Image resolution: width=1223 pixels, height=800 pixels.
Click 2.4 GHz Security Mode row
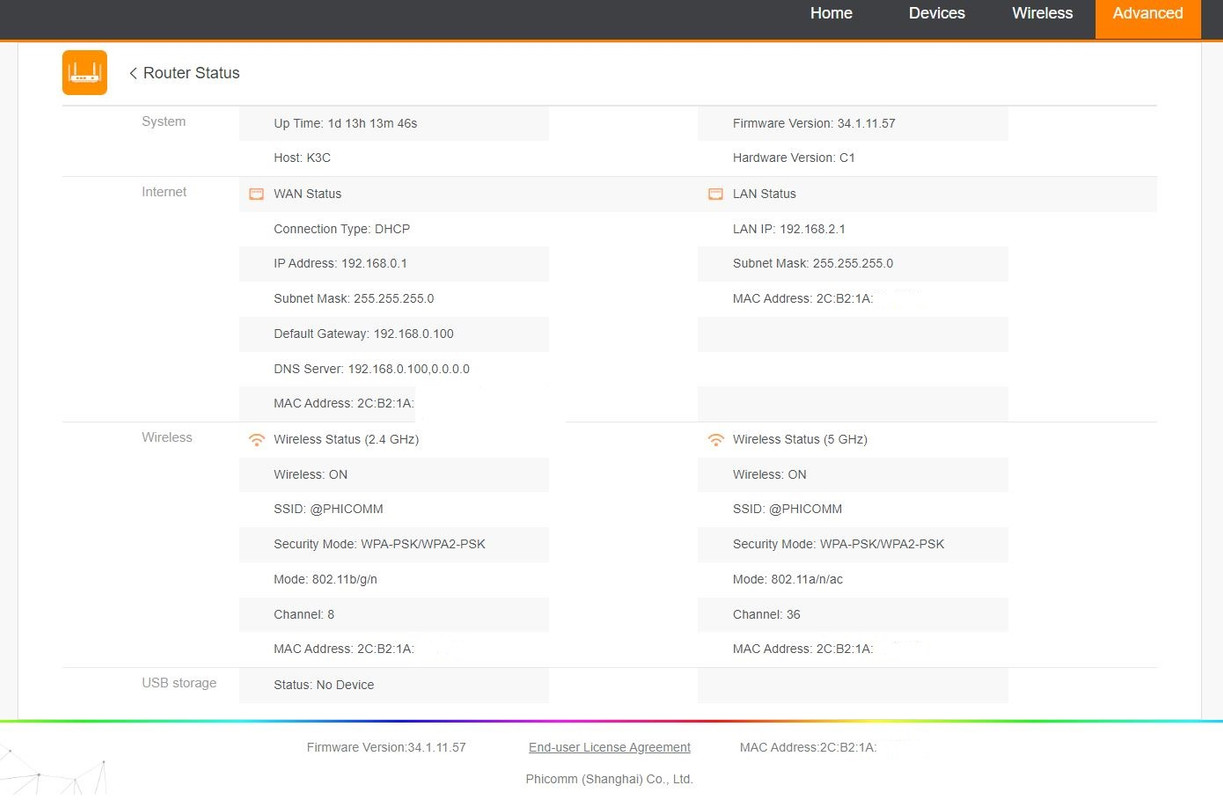point(394,544)
